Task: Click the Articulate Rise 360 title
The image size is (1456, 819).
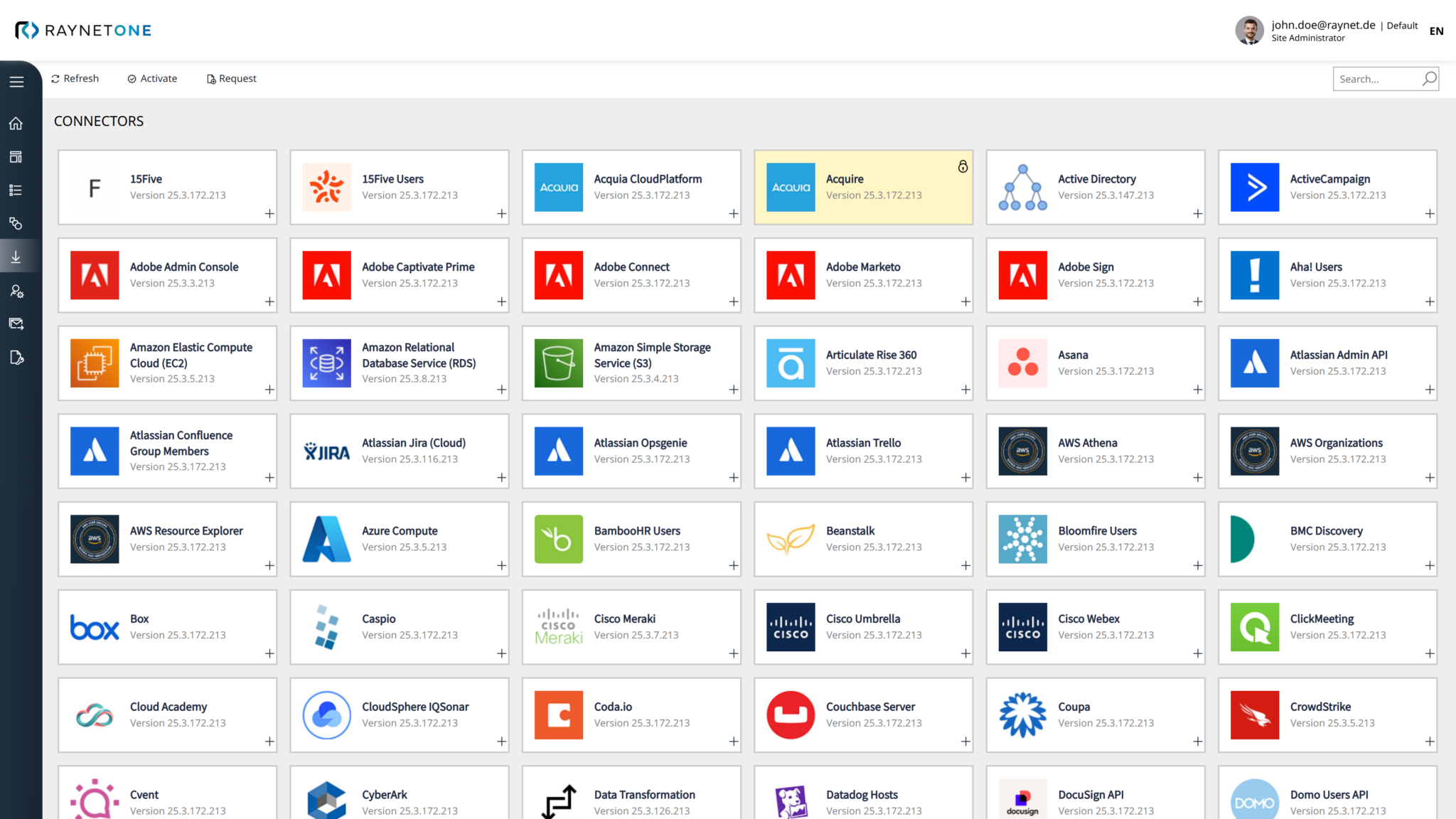Action: (871, 355)
